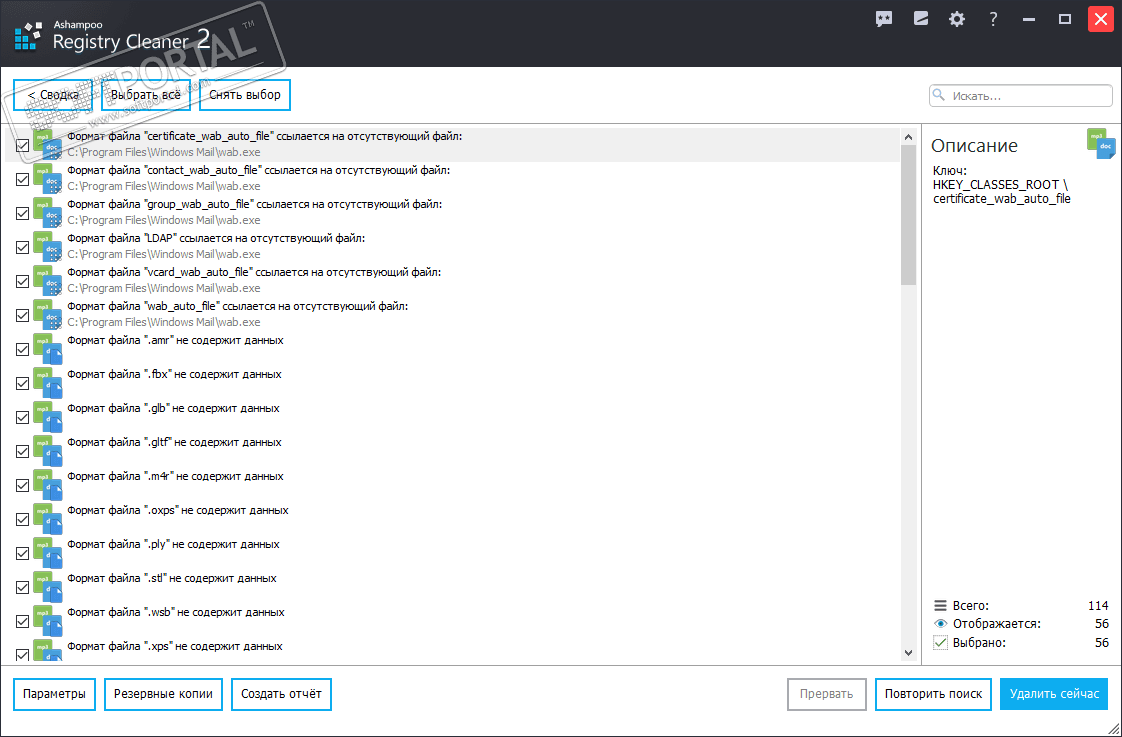1122x737 pixels.
Task: Click the list scrollbar thumb
Action: 909,215
